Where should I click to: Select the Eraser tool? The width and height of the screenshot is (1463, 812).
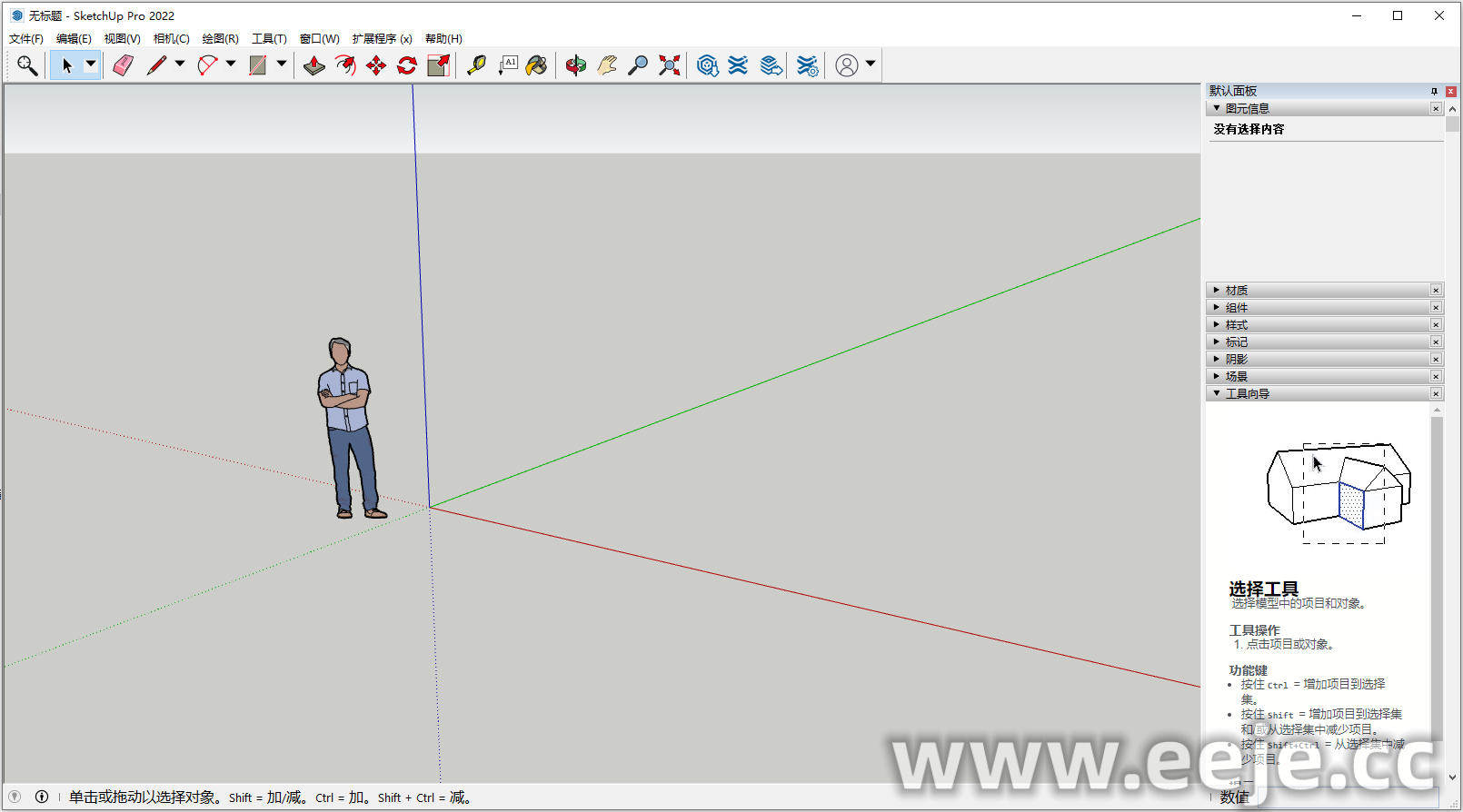click(x=124, y=65)
